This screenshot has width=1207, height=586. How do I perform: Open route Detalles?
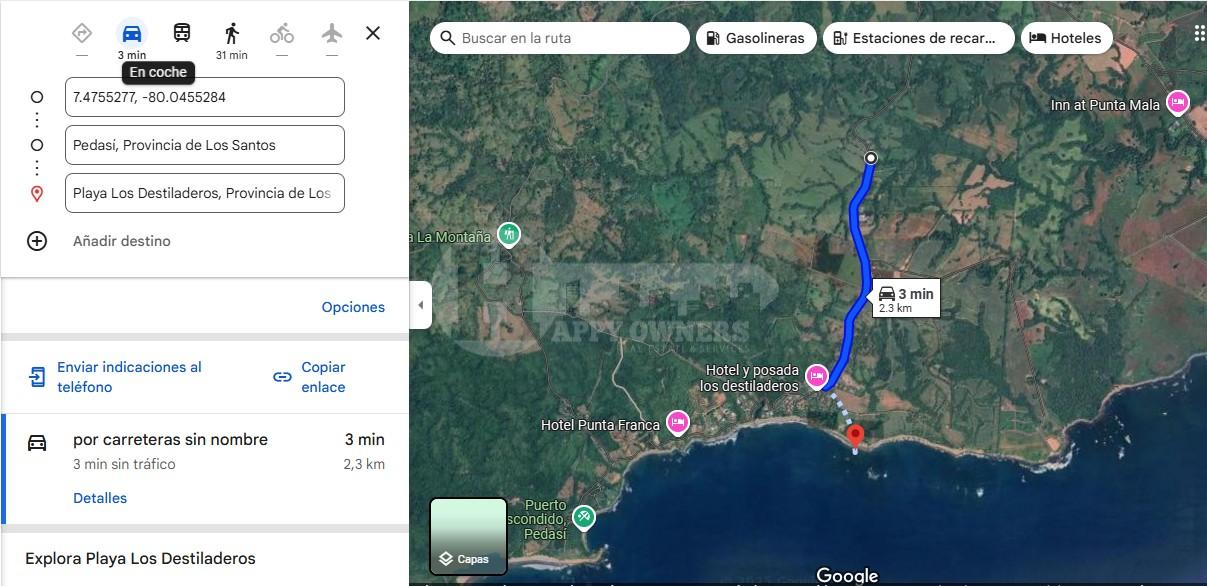click(100, 498)
